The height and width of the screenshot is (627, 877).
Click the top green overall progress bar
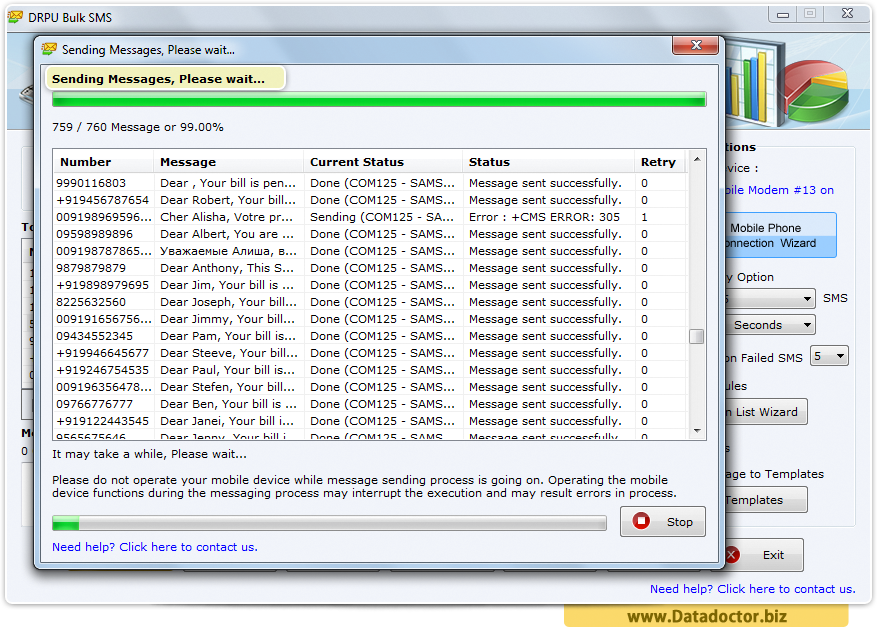(x=379, y=100)
